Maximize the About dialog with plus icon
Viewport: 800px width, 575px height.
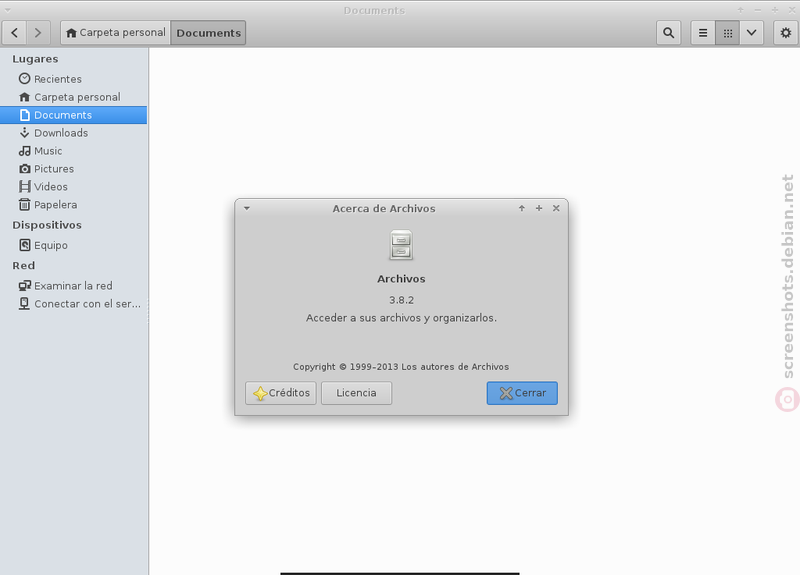pos(539,208)
